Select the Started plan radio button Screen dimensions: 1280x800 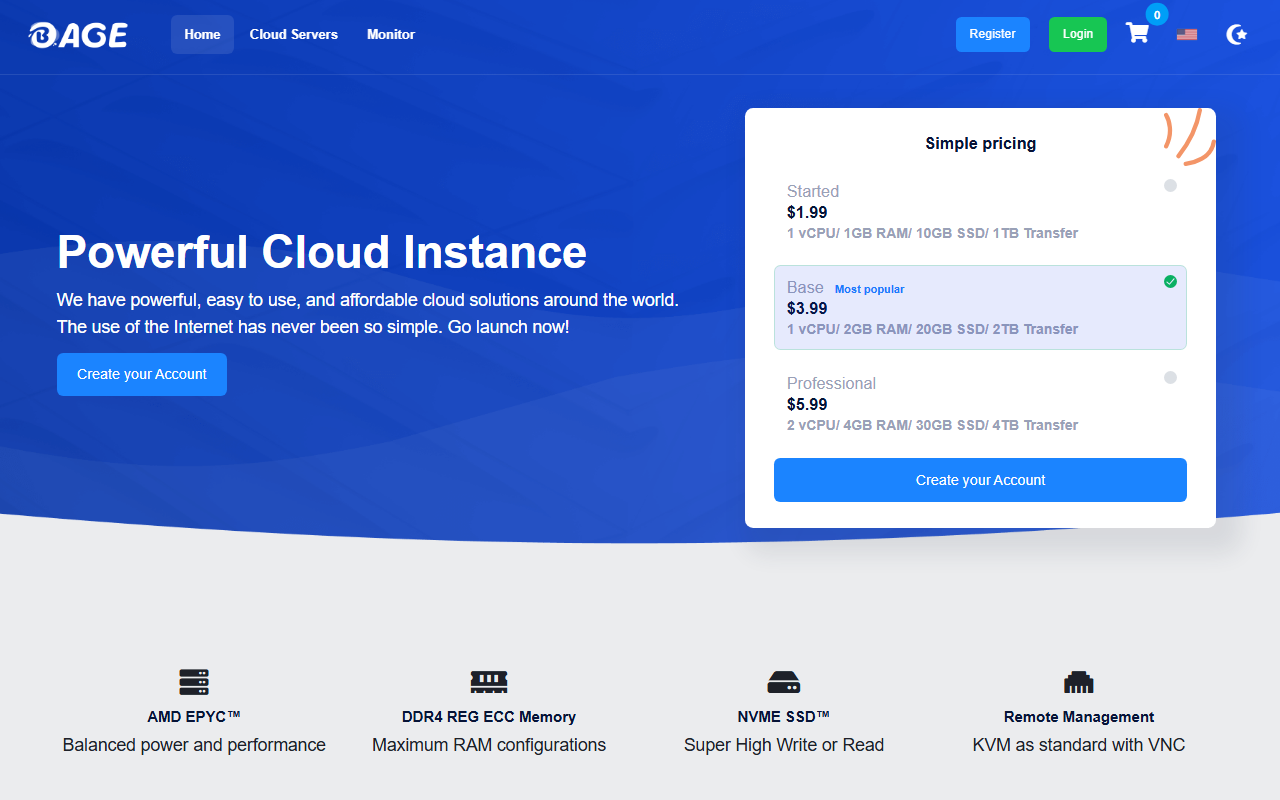click(x=1170, y=186)
